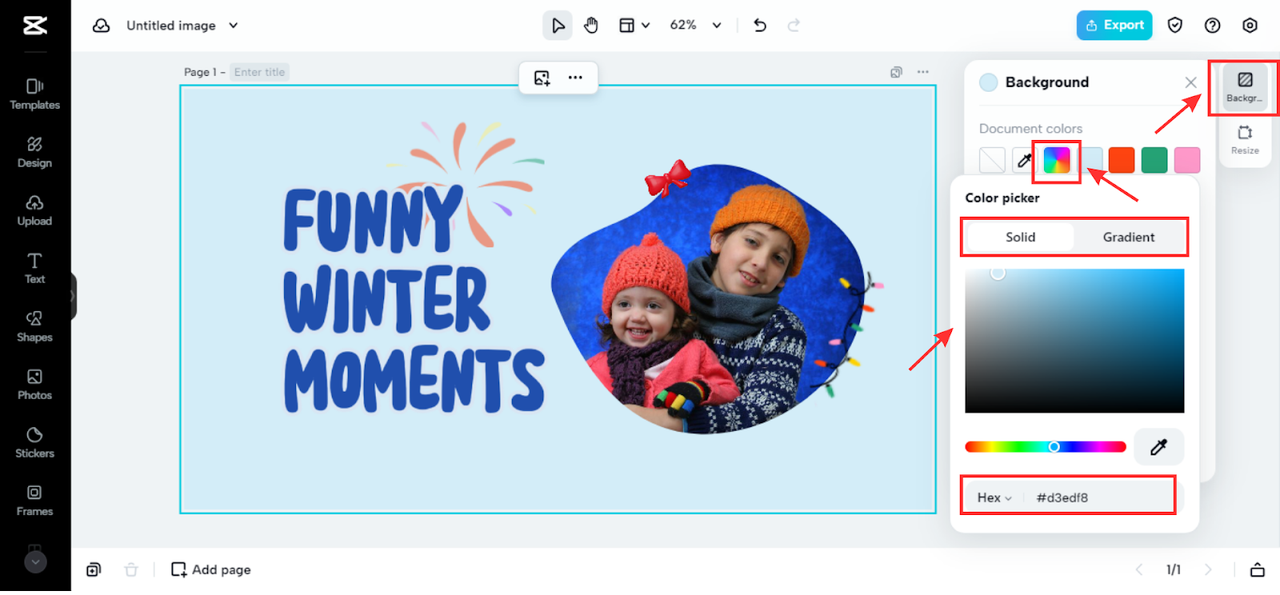Expand more sidebar tools with down arrow
1280x595 pixels.
(35, 562)
